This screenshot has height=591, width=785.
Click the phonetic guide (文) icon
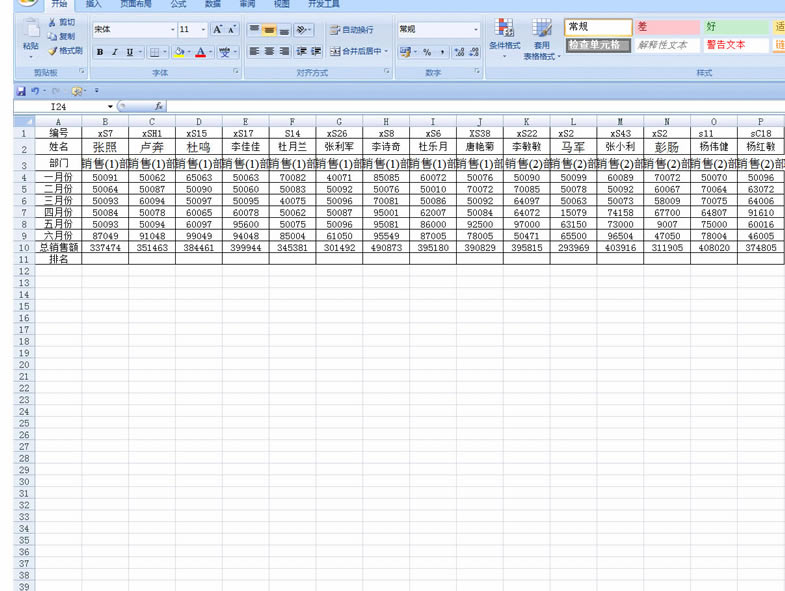pos(224,52)
